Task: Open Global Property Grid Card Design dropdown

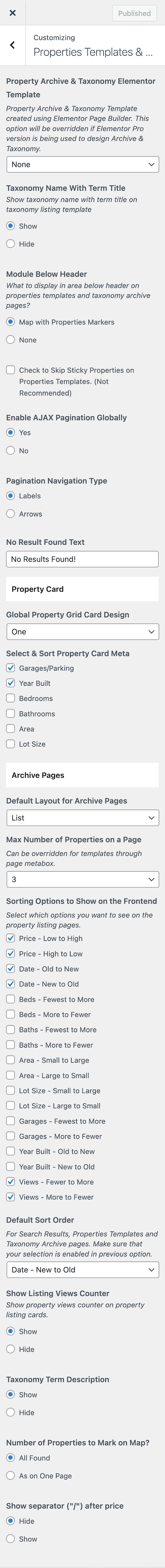Action: (x=82, y=632)
